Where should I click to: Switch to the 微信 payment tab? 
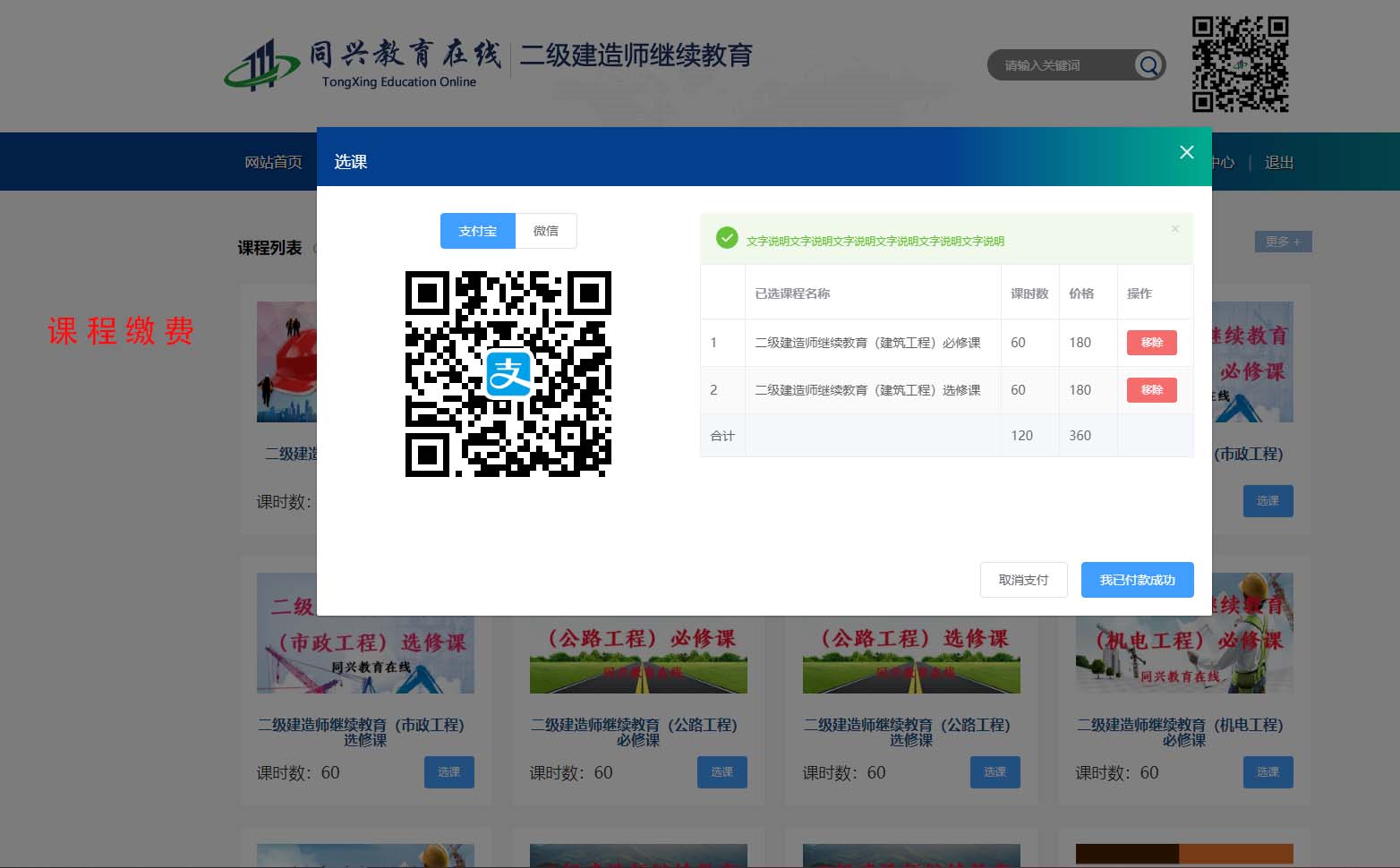546,231
